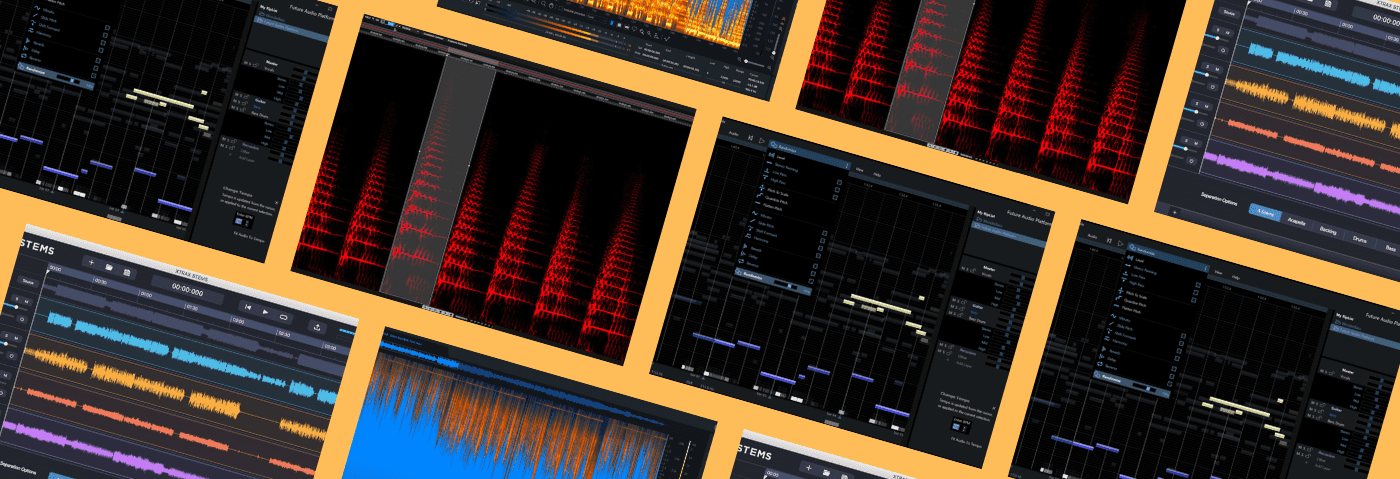Tick the Reverse checkbox in the center window effects list

coord(810,281)
